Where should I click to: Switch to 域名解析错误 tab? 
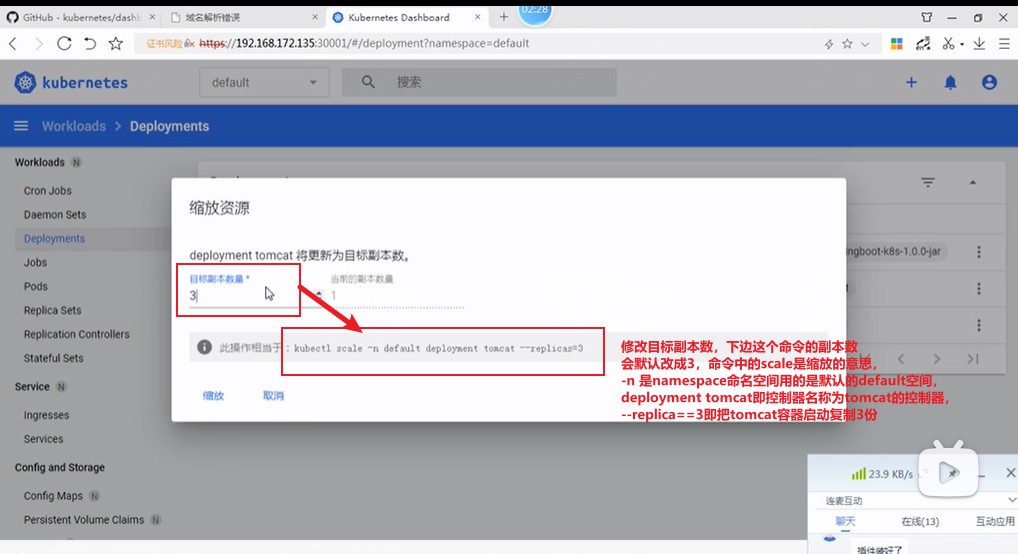point(242,18)
